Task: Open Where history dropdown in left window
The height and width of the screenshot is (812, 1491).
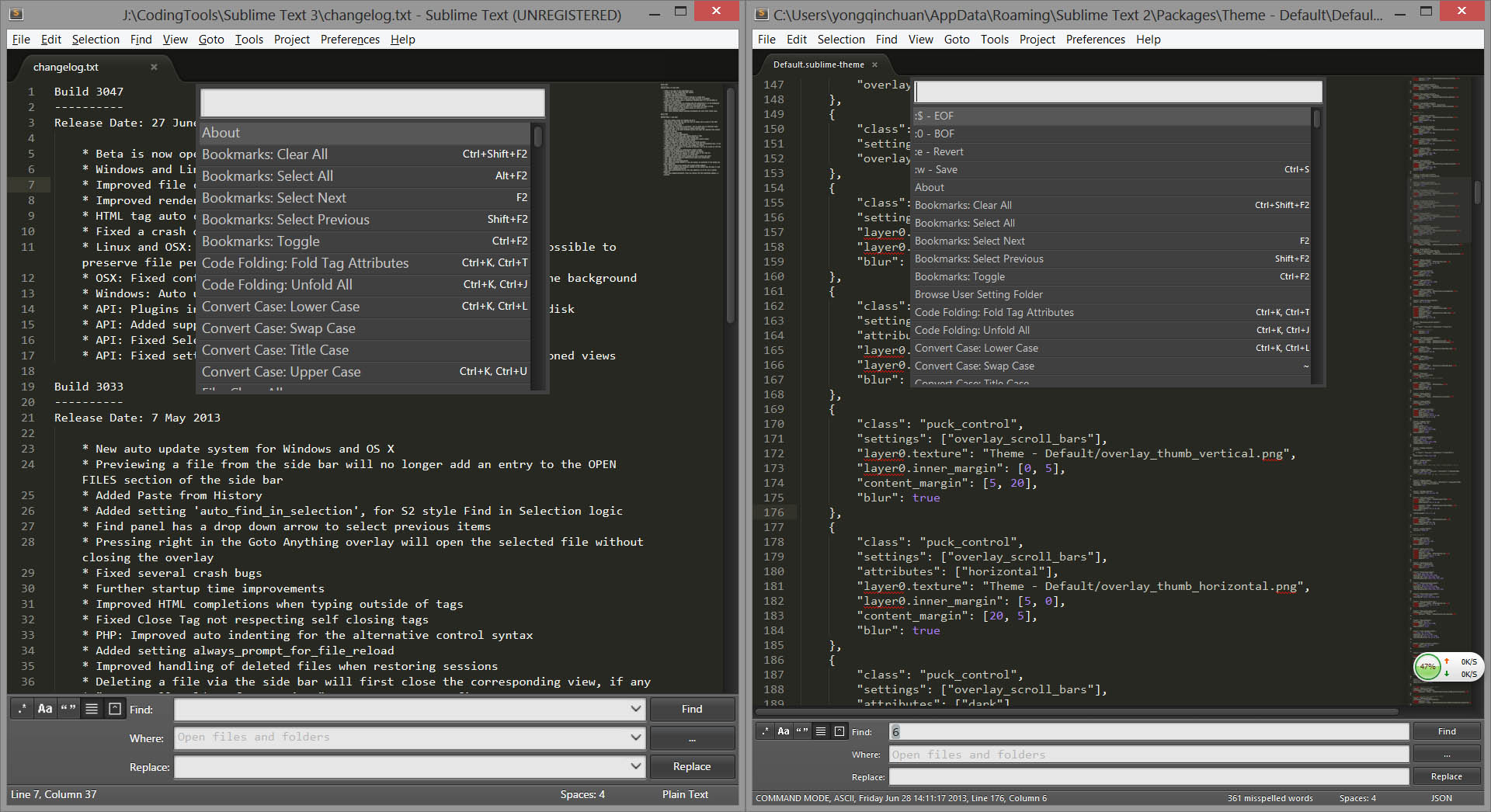Action: 636,737
